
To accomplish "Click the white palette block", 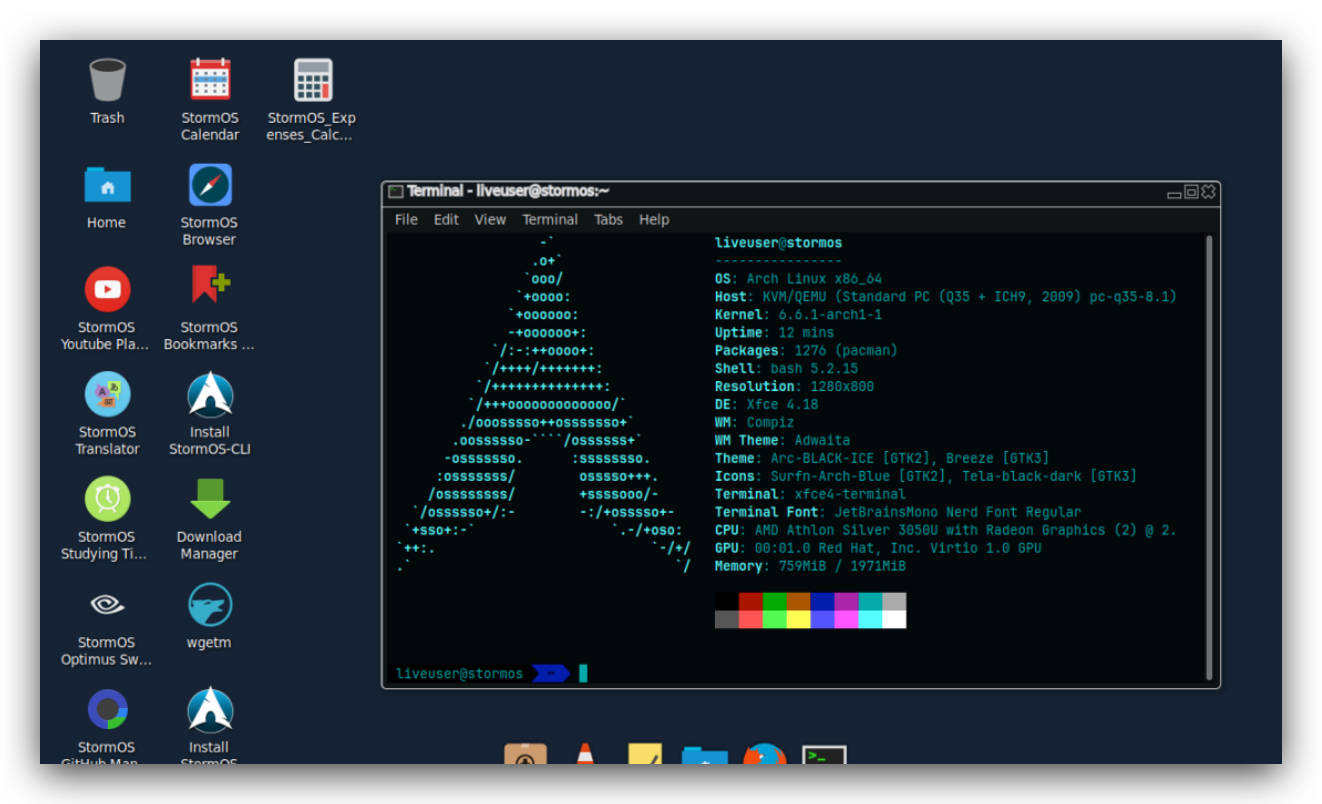I will point(894,620).
